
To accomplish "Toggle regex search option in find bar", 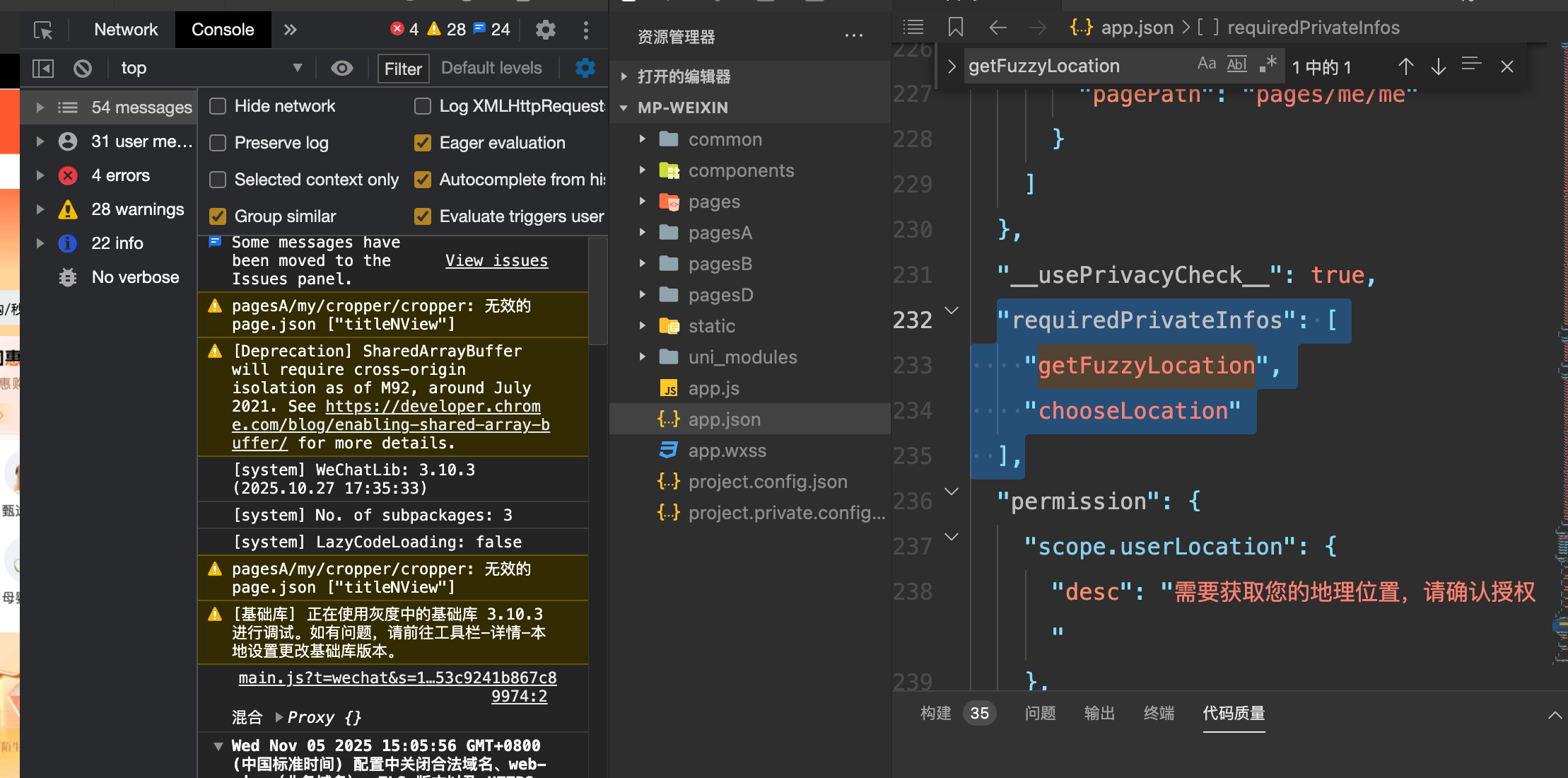I will click(1268, 65).
